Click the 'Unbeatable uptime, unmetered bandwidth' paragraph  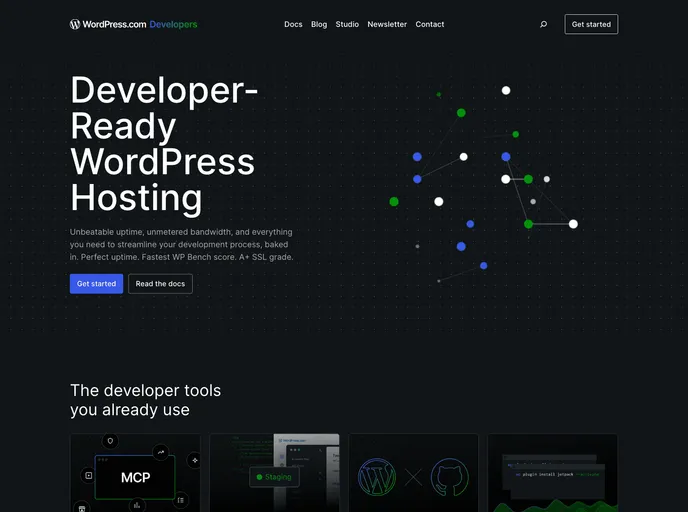[181, 244]
